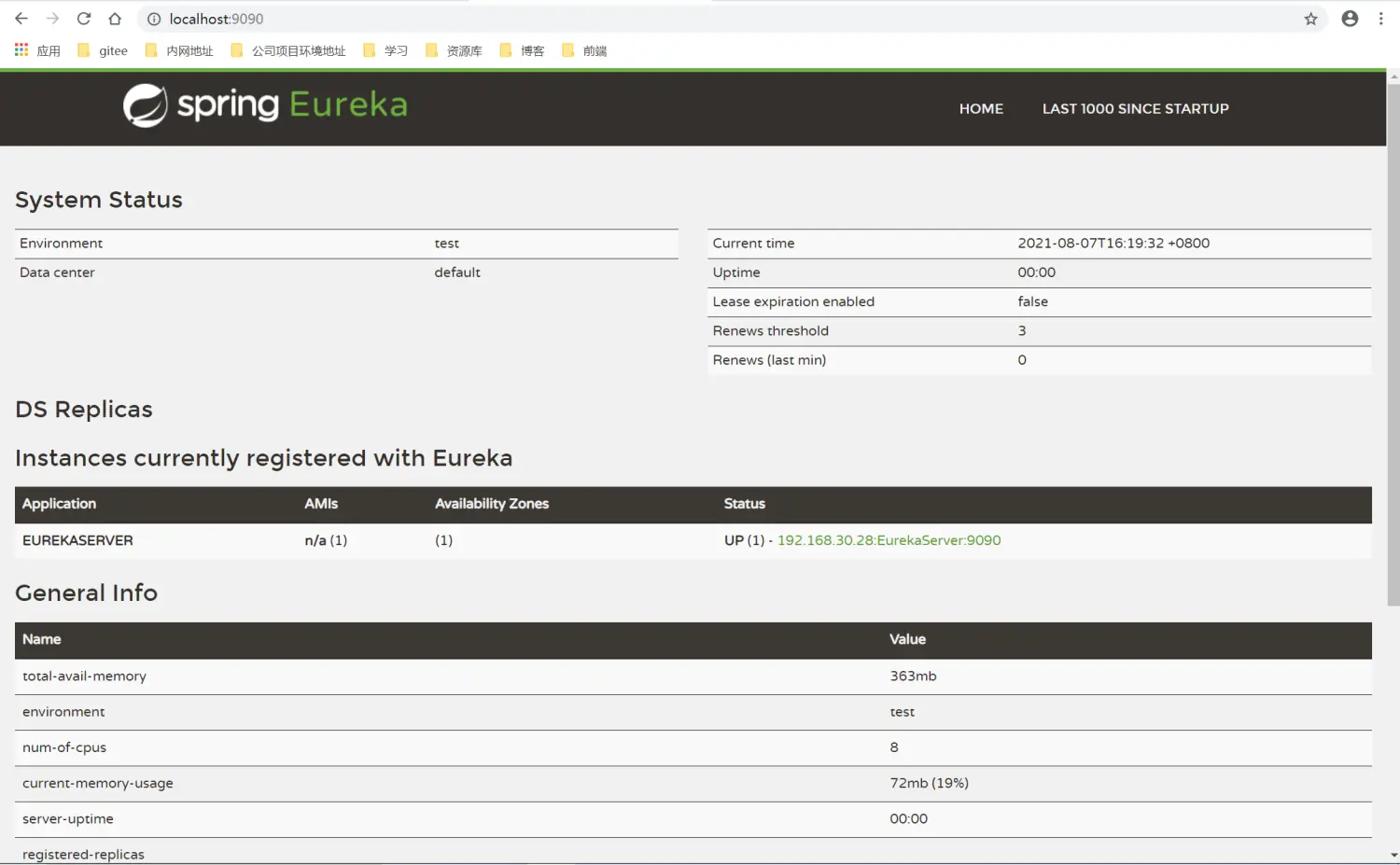Click the Instances currently registered with Eureka heading
Viewport: 1400px width, 865px height.
(264, 458)
